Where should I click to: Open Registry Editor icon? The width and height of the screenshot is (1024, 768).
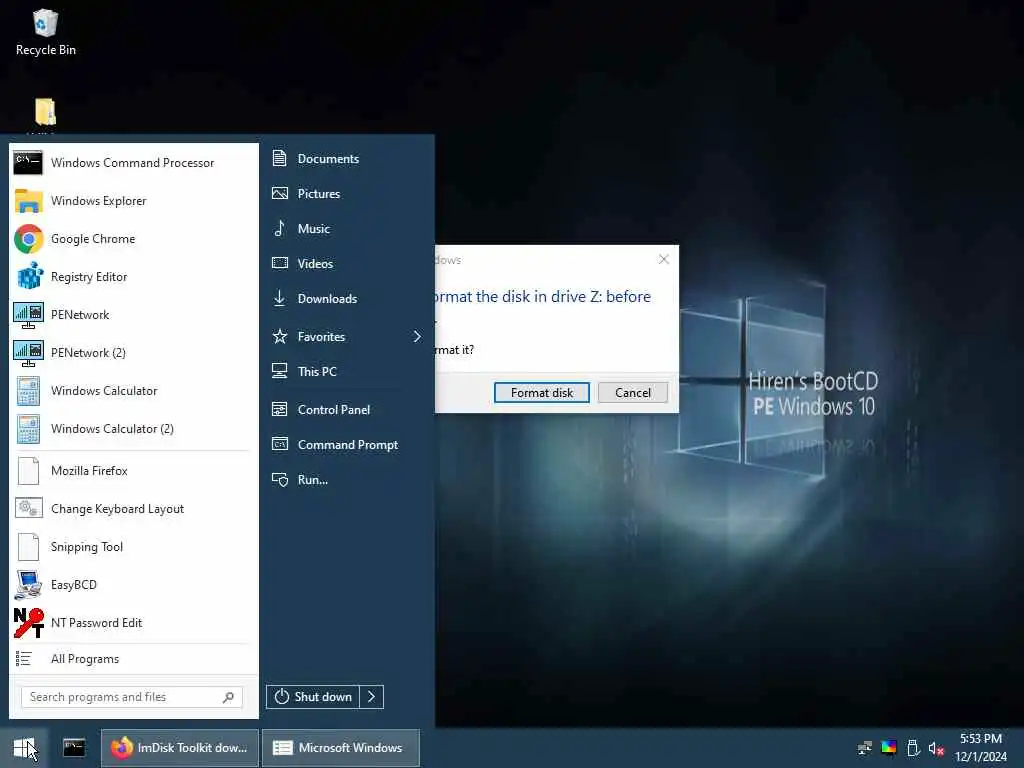(x=28, y=277)
